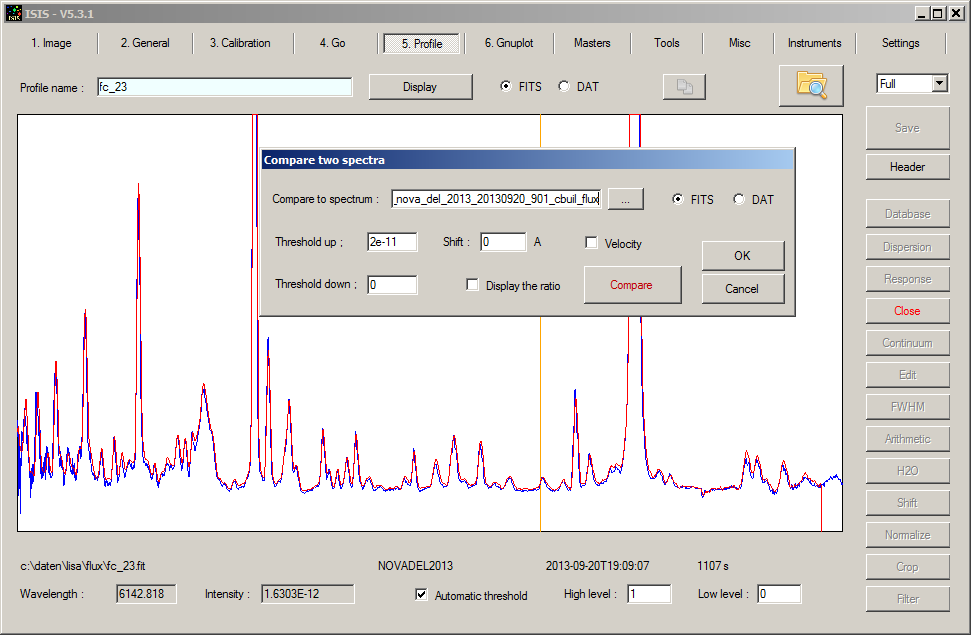Click the Arithmetic button

[x=907, y=439]
